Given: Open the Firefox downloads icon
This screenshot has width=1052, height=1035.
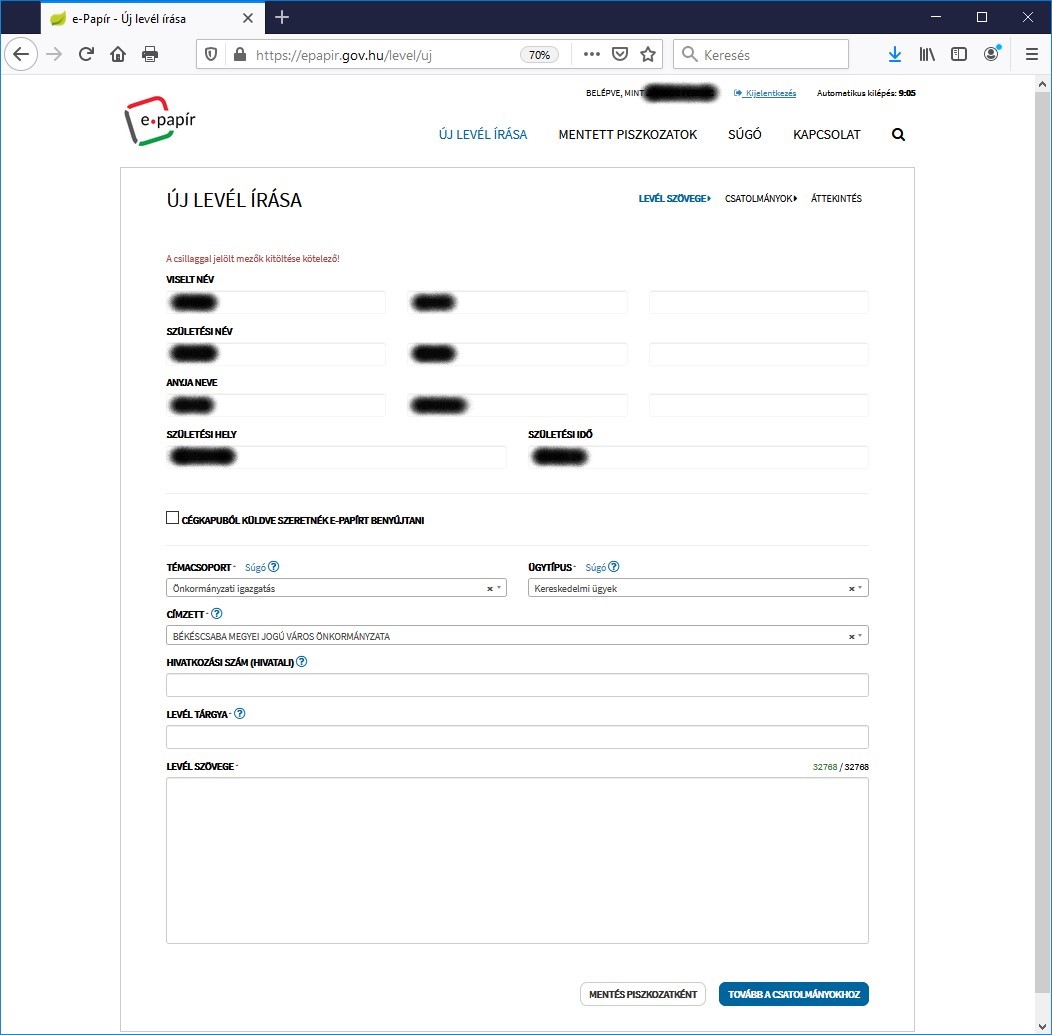Looking at the screenshot, I should tap(895, 54).
